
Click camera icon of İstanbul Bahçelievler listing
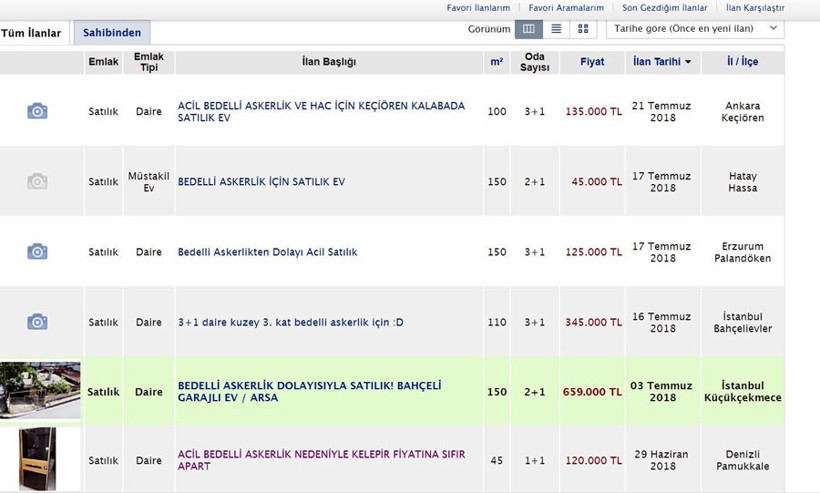click(37, 321)
